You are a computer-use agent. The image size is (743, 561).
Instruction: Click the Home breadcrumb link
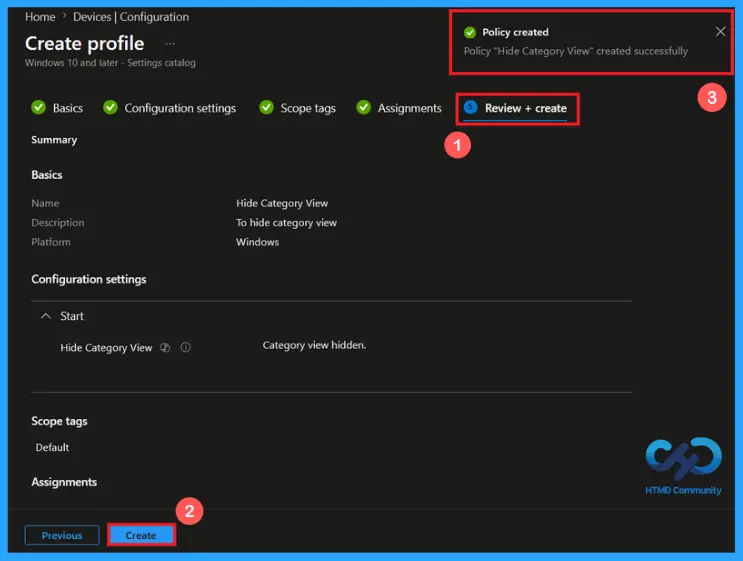point(40,17)
